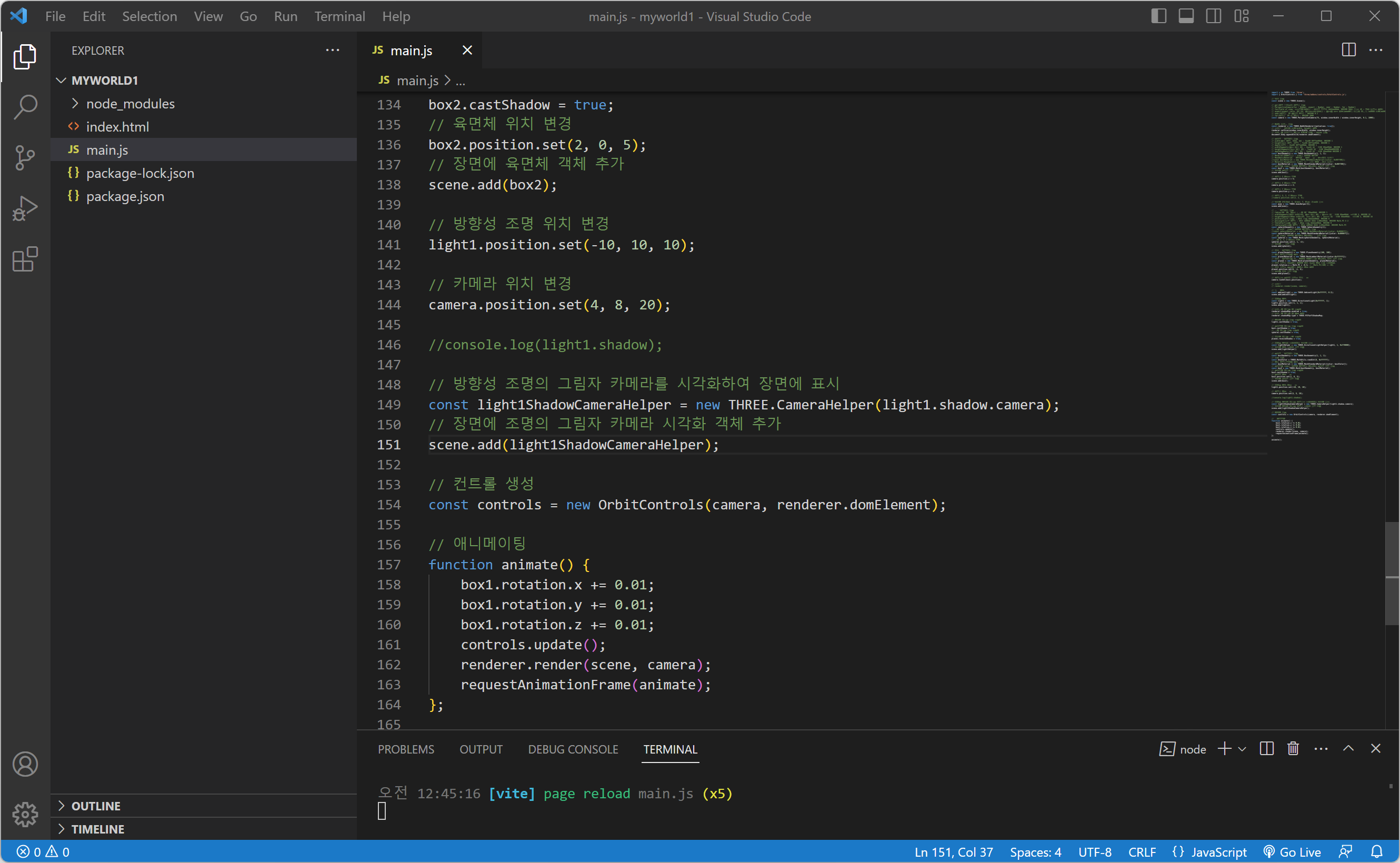Toggle the secondary side bar layout button

click(x=1213, y=16)
